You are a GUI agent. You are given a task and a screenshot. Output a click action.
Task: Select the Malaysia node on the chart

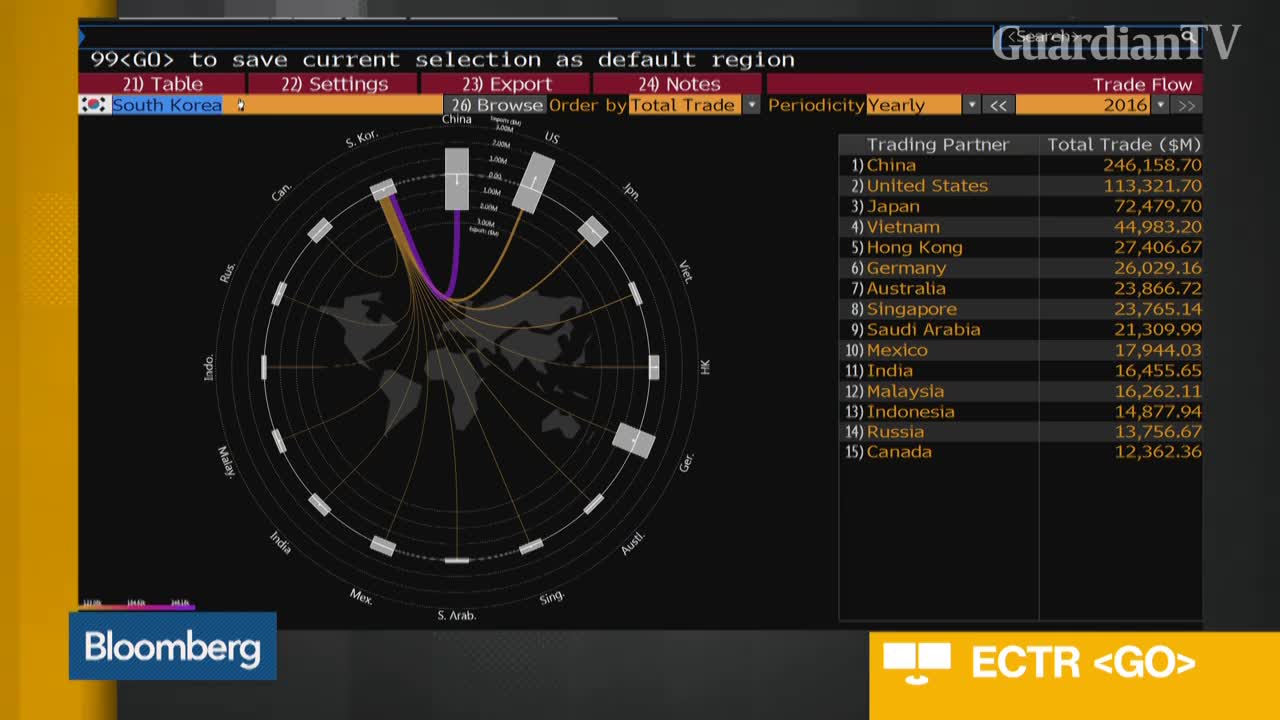278,441
